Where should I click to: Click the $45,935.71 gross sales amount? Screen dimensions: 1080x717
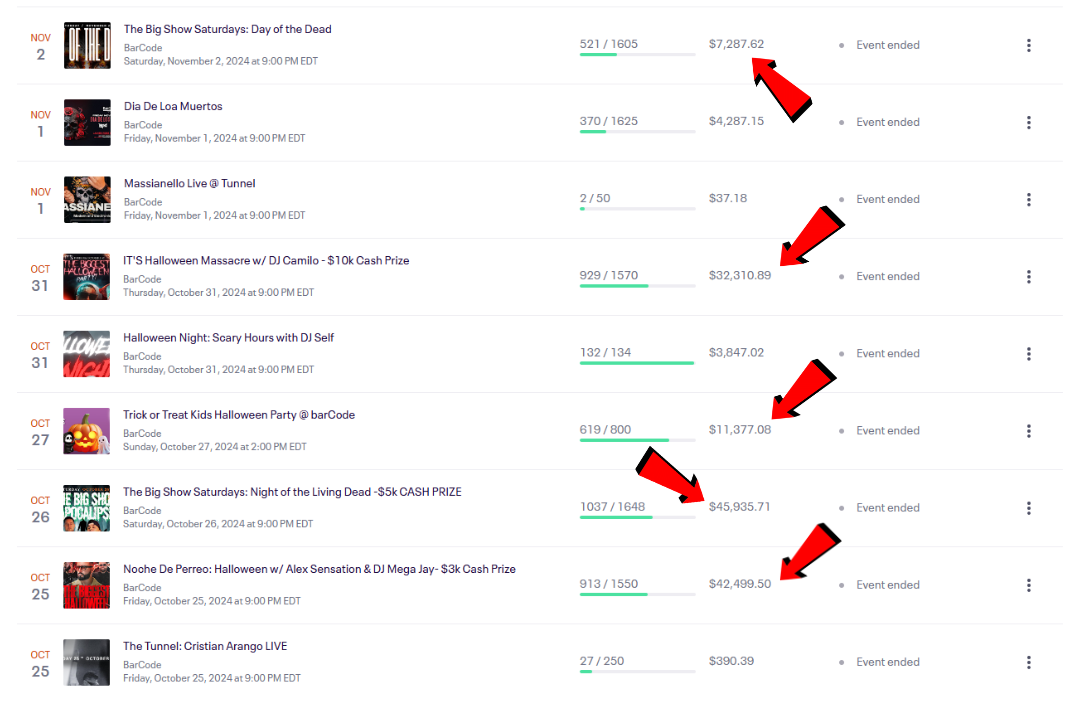click(x=739, y=507)
